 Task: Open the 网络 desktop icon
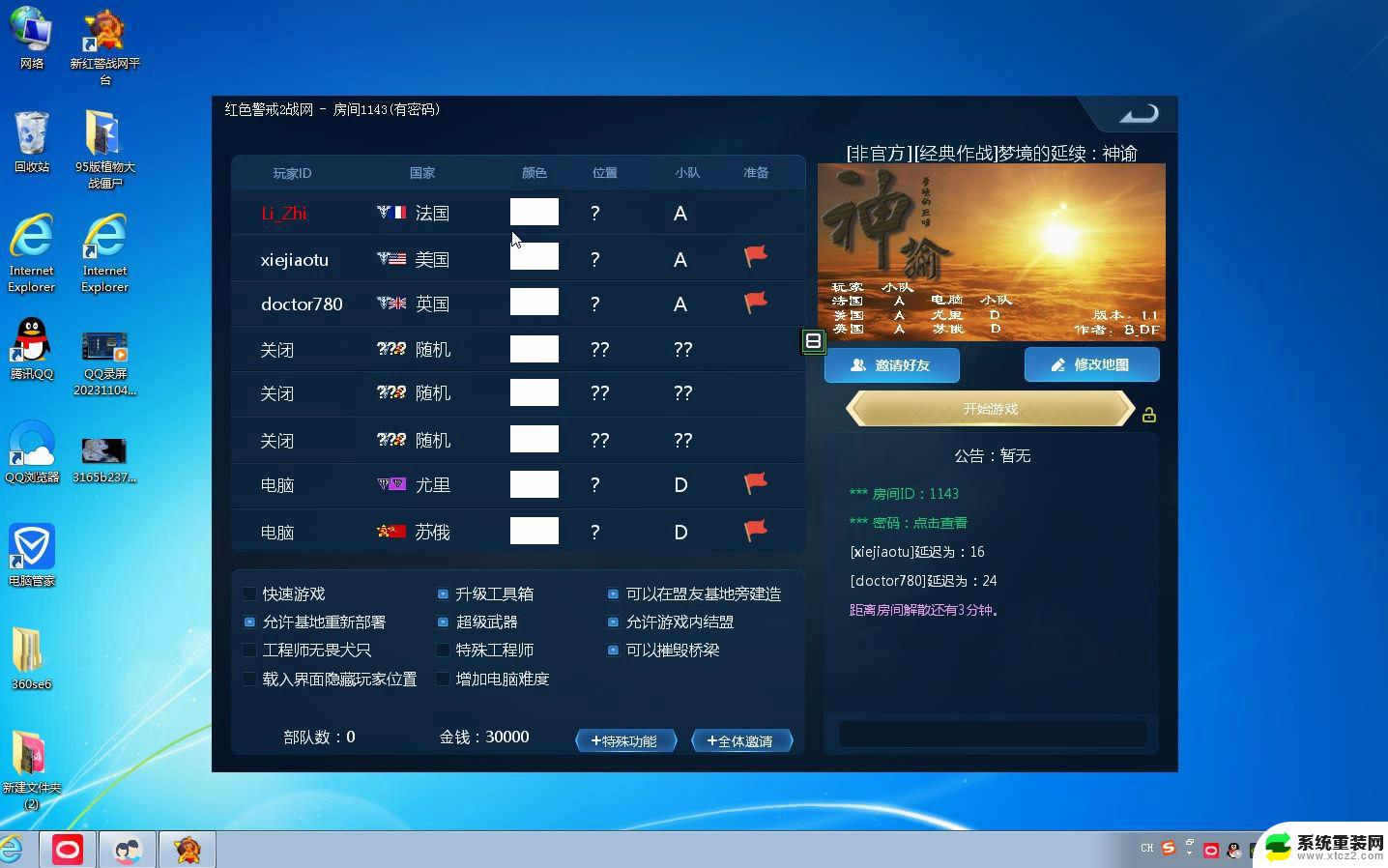32,39
